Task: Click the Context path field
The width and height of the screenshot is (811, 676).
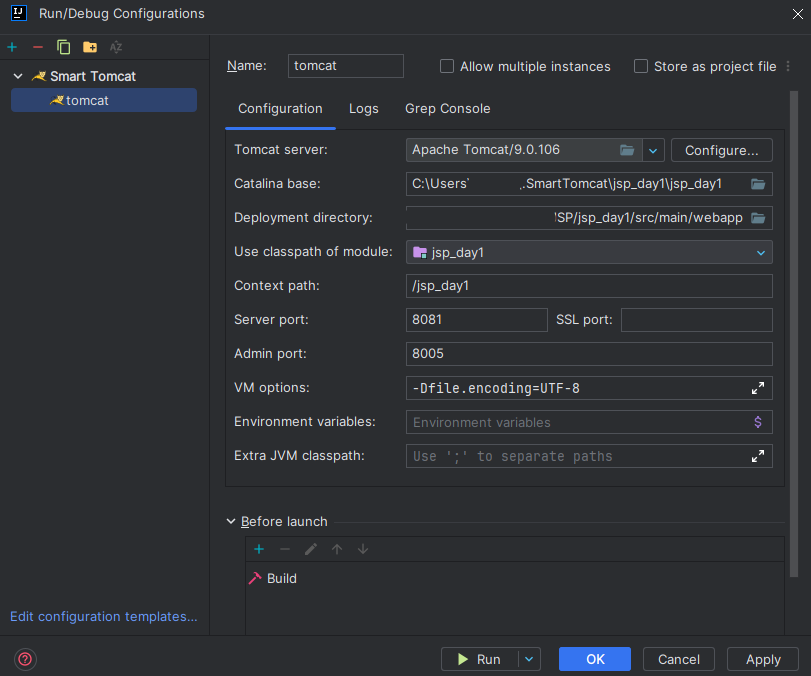Action: coord(589,286)
